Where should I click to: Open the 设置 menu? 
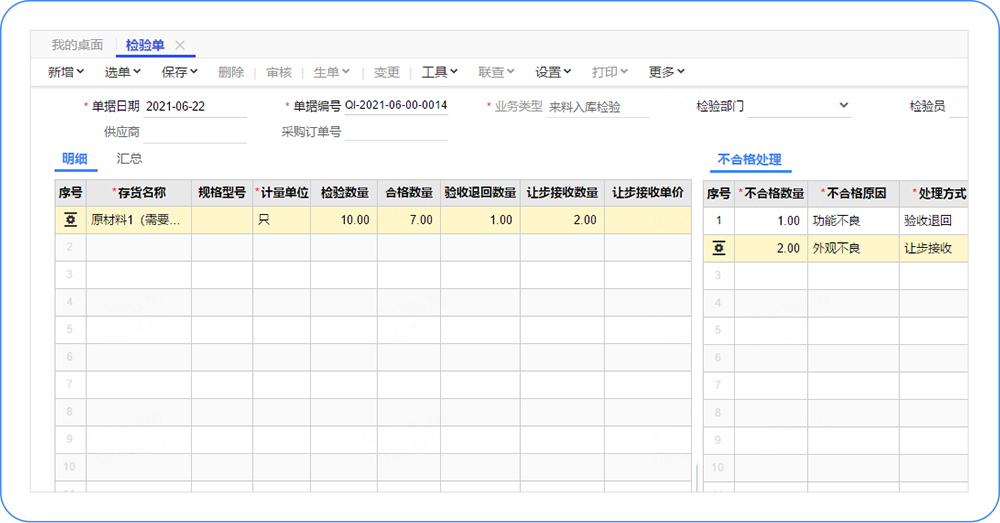pyautogui.click(x=553, y=72)
